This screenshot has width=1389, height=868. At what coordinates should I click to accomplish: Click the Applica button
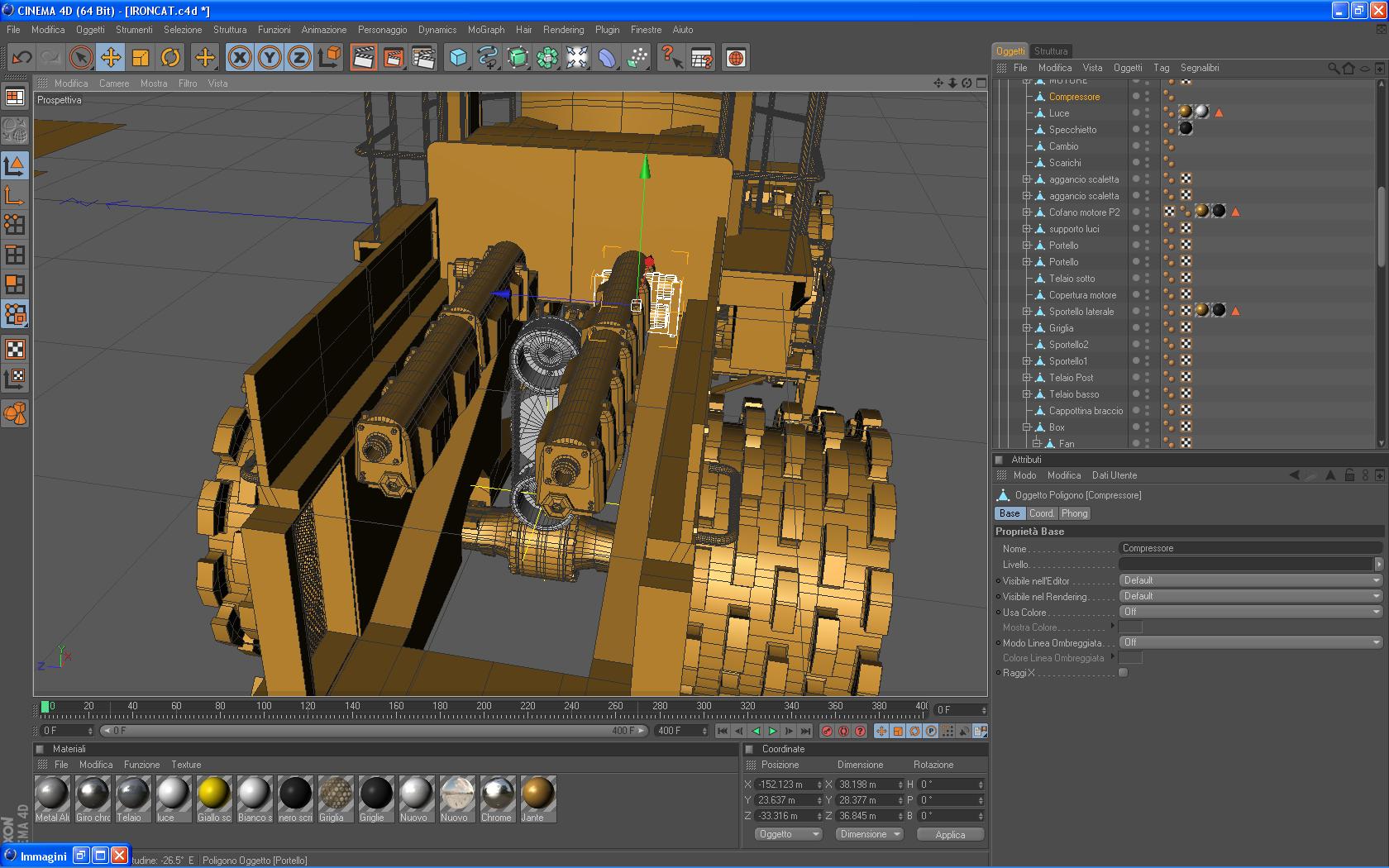tap(950, 835)
